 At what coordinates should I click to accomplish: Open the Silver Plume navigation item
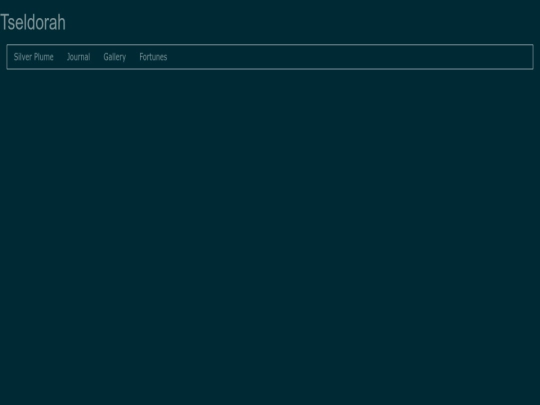coord(33,57)
